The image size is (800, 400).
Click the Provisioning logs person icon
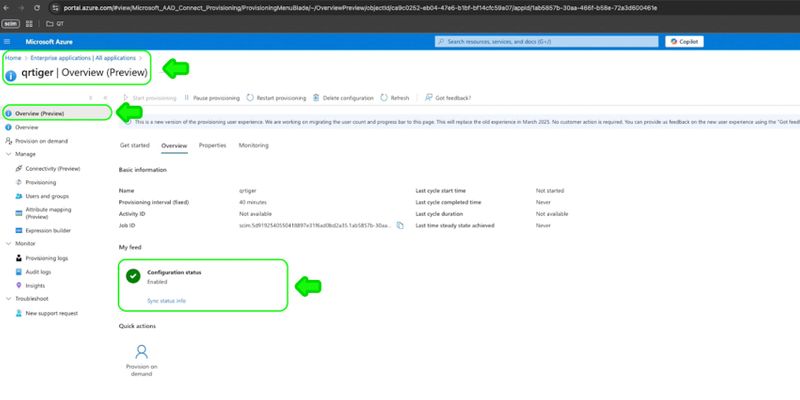click(19, 258)
